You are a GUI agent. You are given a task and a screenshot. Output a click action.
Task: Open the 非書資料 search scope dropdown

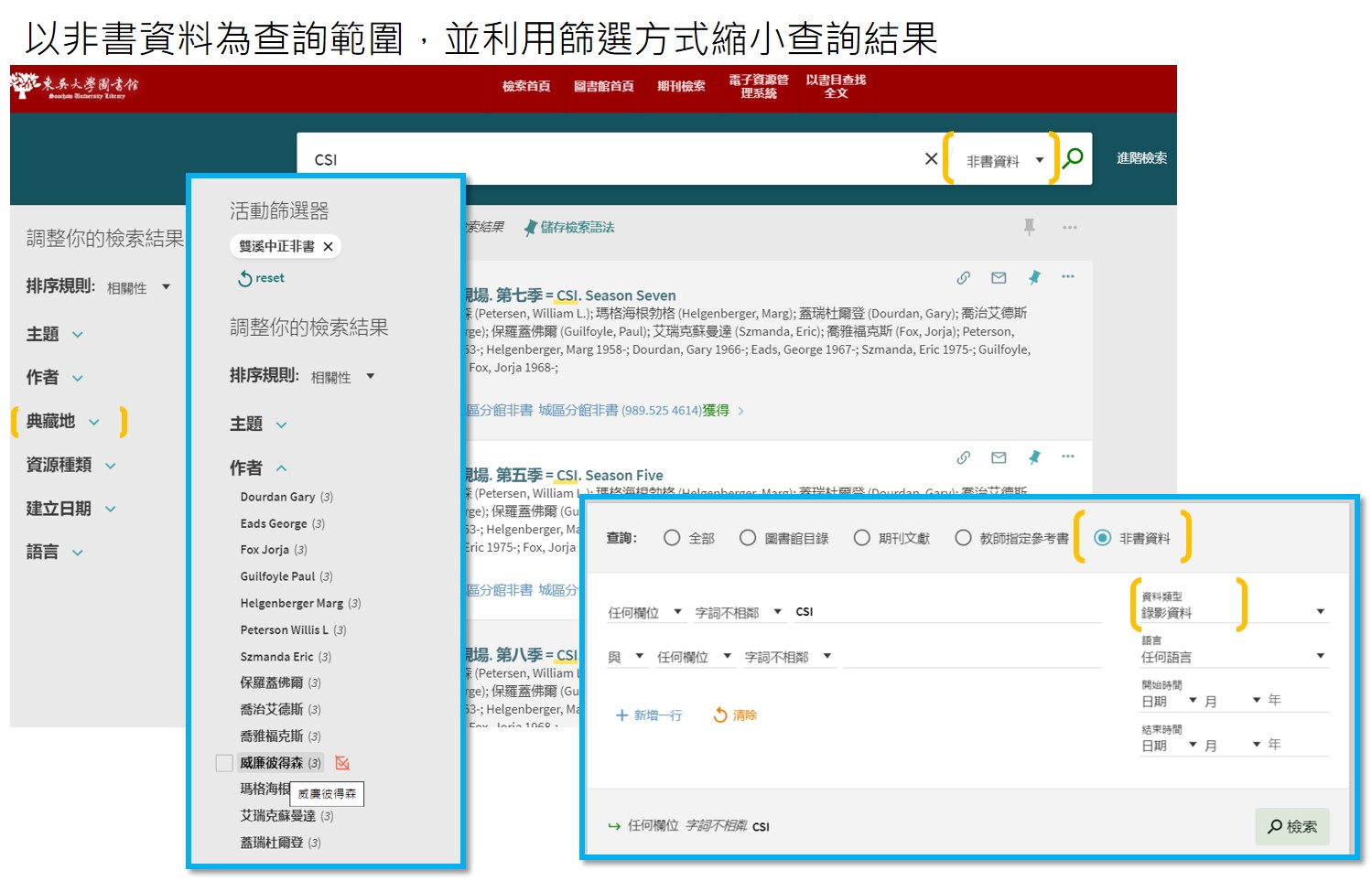coord(1005,160)
